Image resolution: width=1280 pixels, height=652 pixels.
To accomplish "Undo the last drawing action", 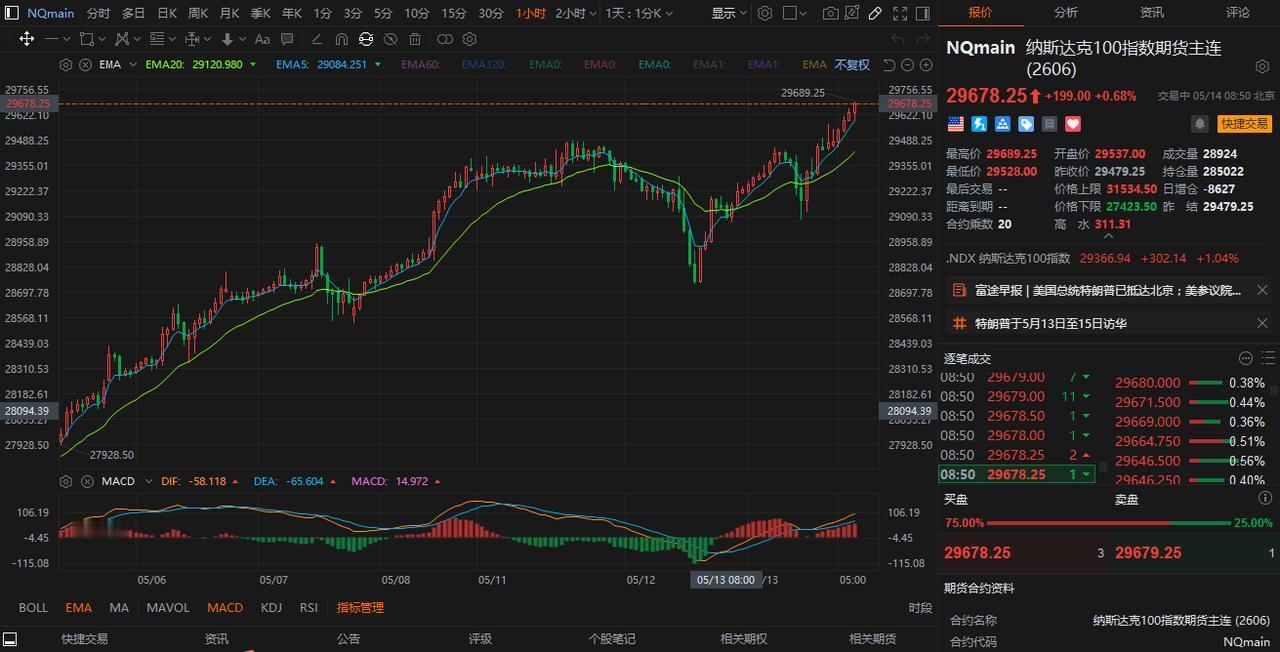I will (897, 39).
